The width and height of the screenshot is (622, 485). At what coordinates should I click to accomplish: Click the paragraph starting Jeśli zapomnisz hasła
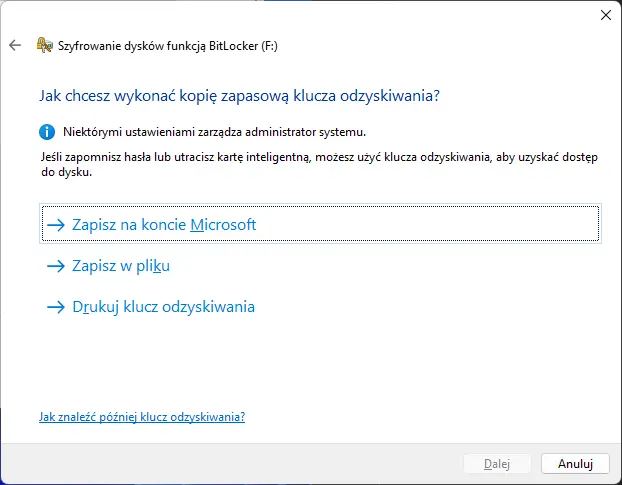(319, 165)
